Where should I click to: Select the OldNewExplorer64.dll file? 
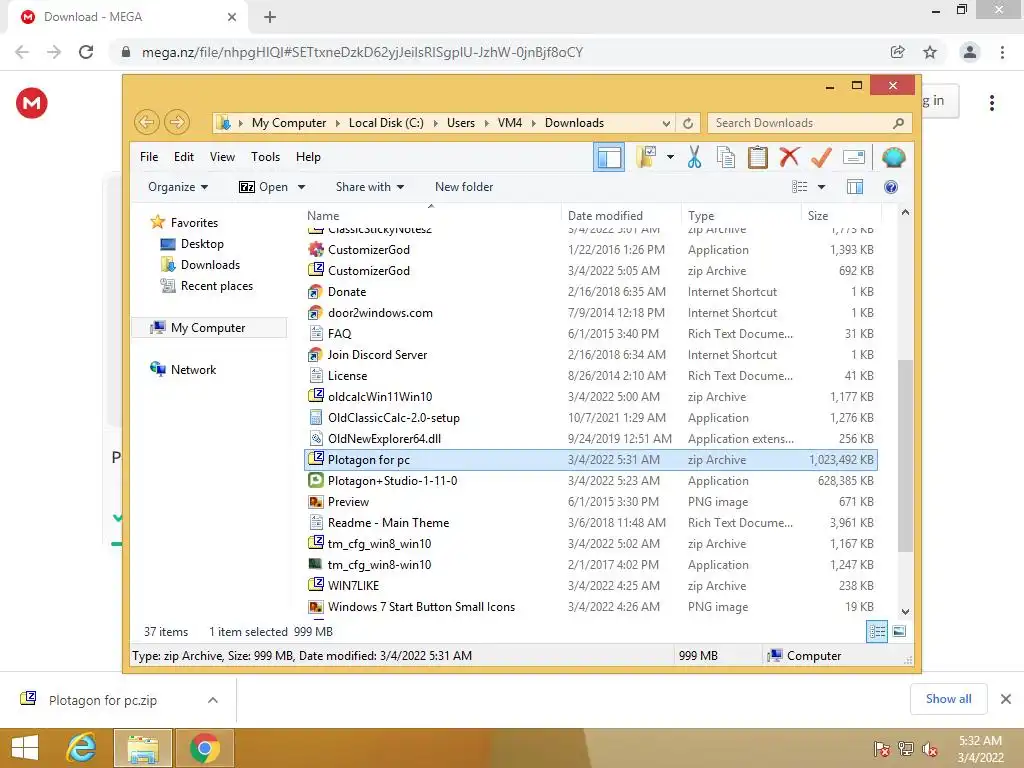590,439
